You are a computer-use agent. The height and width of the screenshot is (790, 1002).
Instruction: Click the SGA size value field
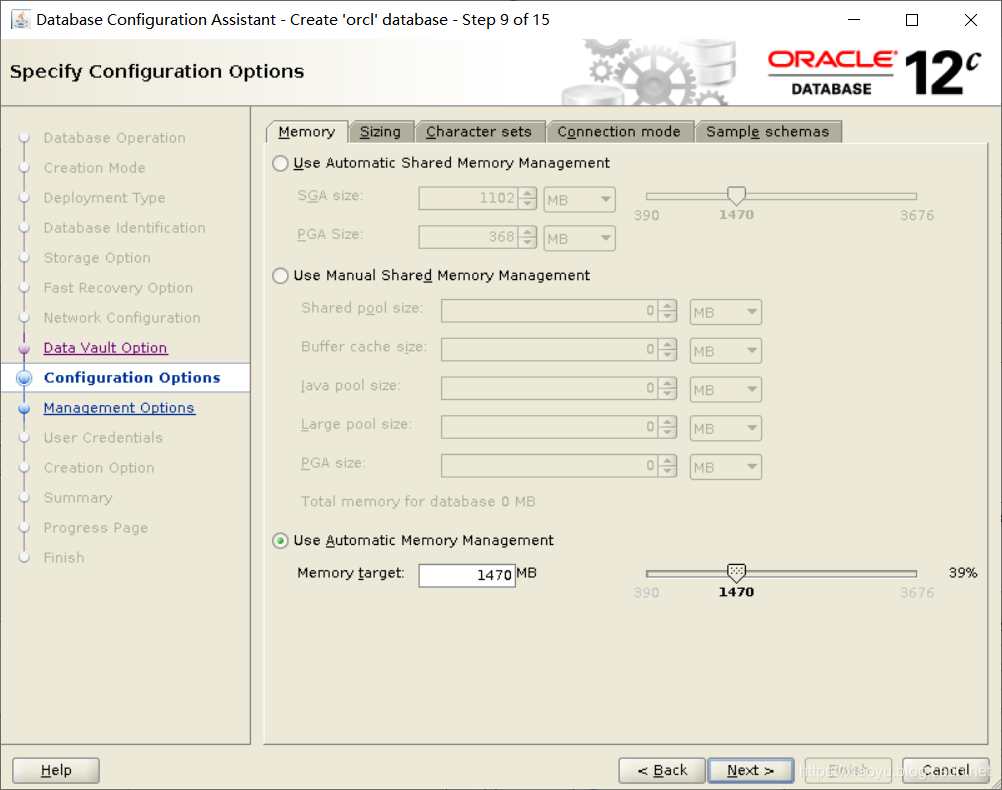pos(469,198)
